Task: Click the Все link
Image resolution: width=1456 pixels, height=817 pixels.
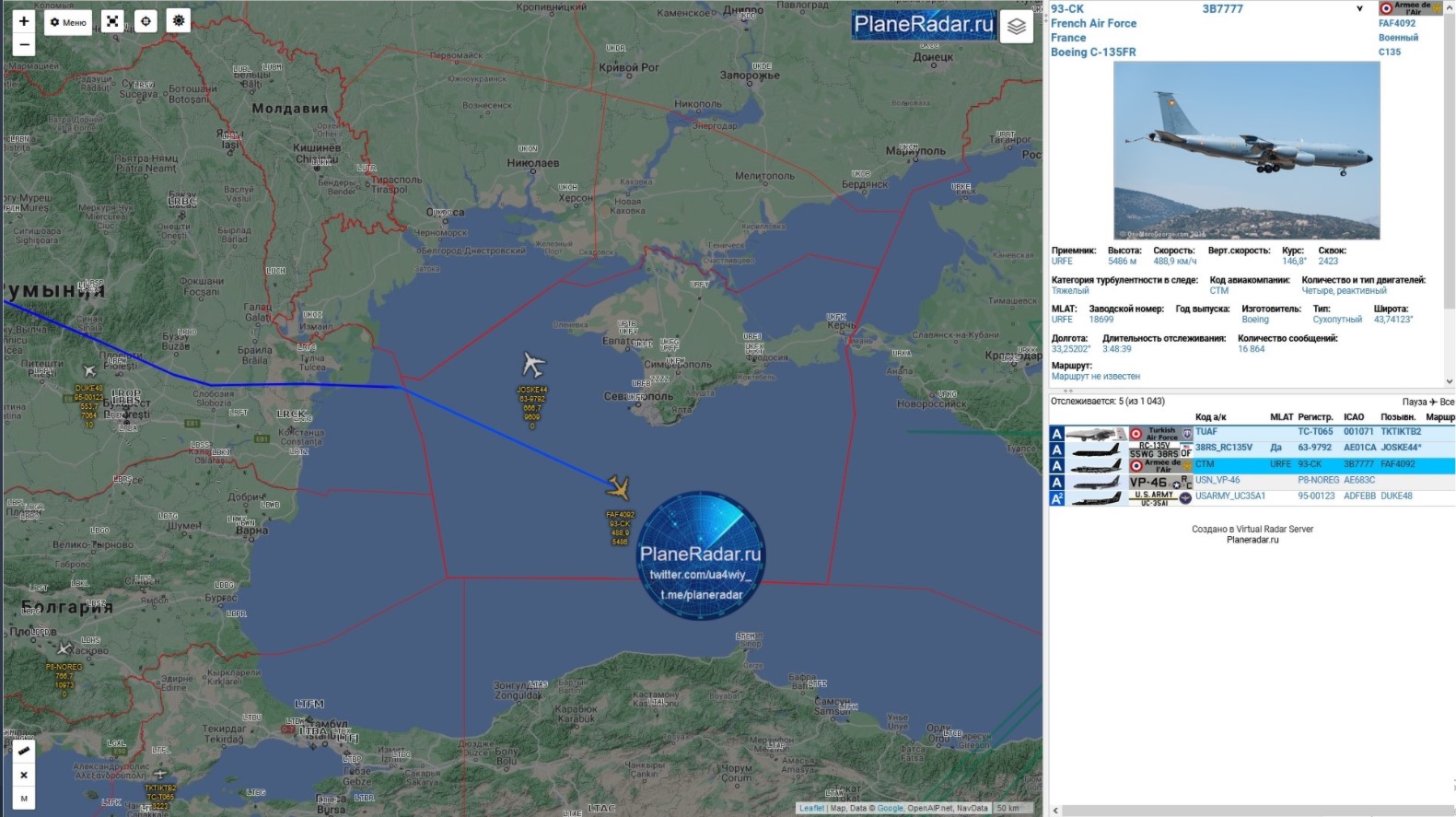Action: coord(1447,402)
